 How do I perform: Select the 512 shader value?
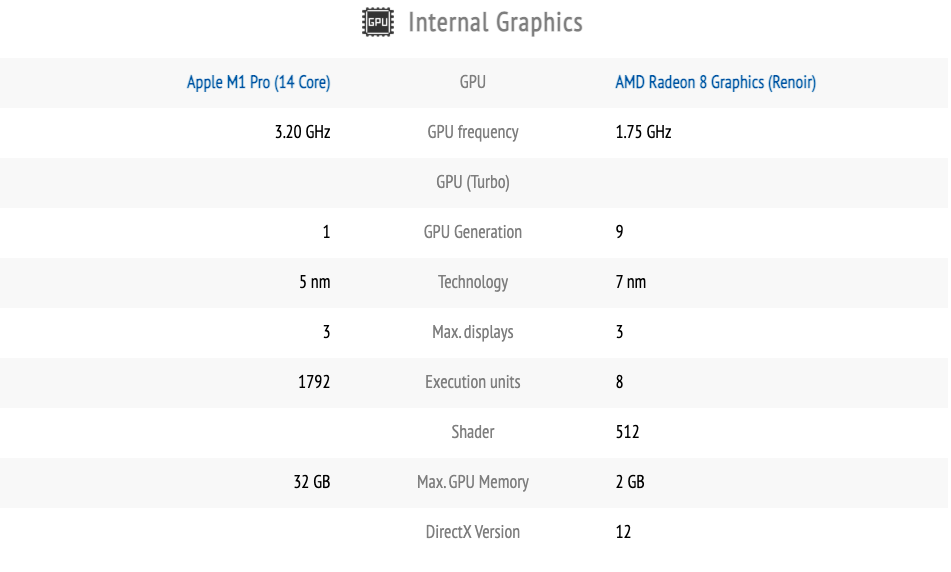click(627, 432)
